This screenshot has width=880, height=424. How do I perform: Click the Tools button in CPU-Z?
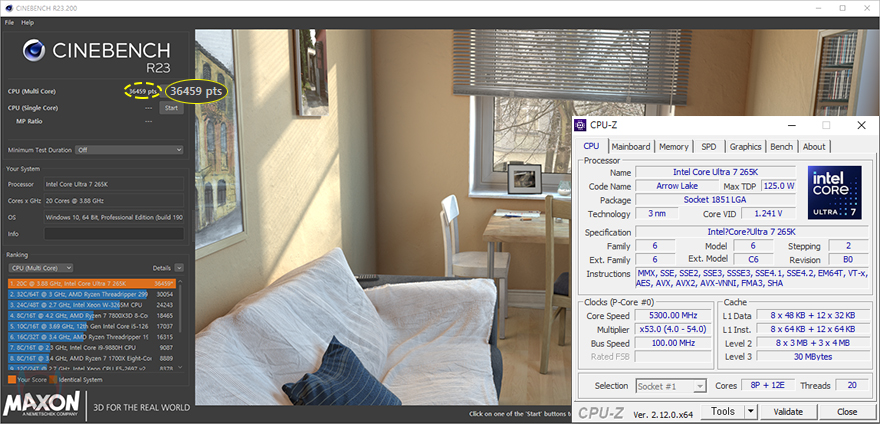pos(723,412)
